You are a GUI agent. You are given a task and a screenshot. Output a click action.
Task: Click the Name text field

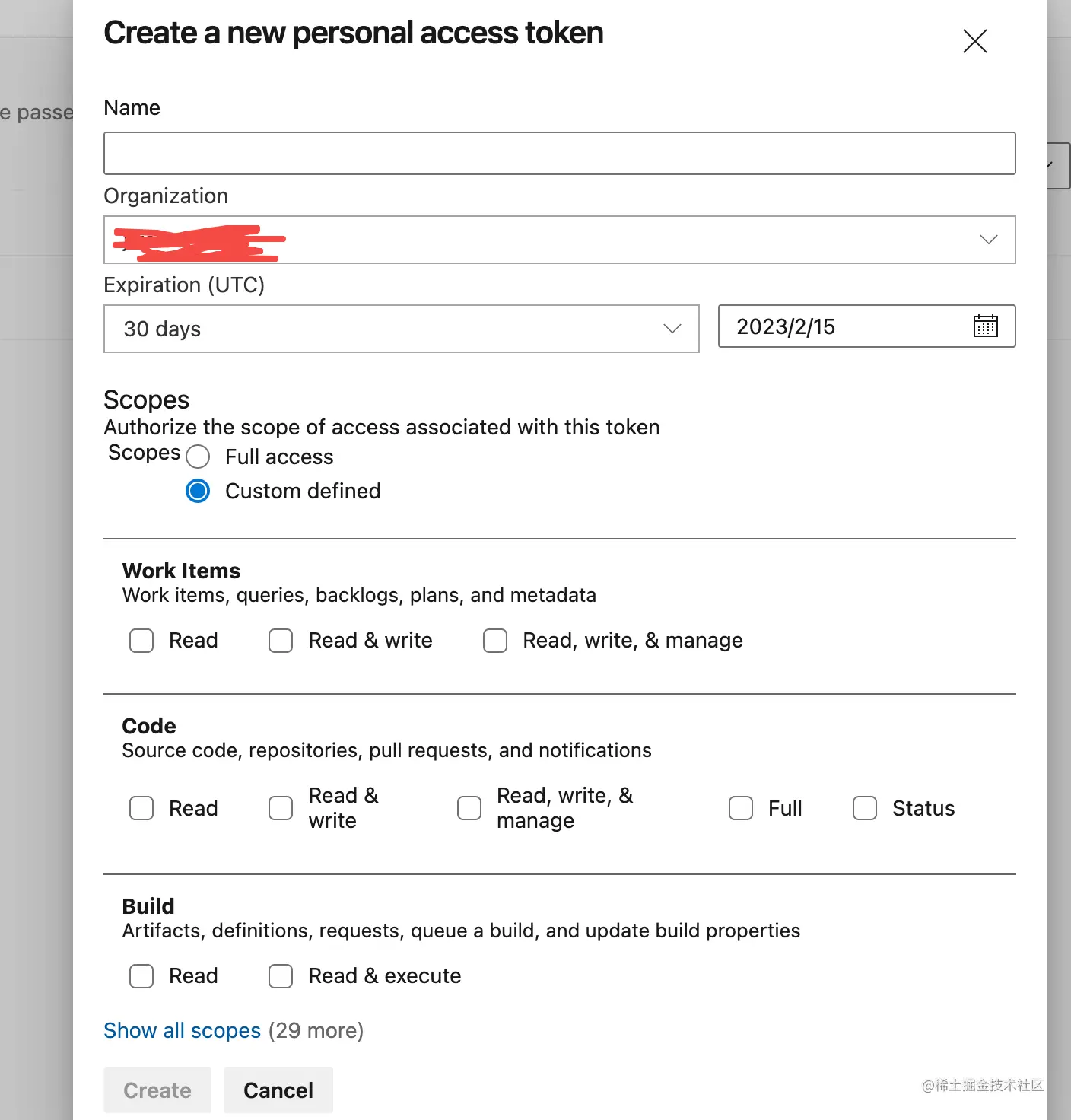coord(559,153)
